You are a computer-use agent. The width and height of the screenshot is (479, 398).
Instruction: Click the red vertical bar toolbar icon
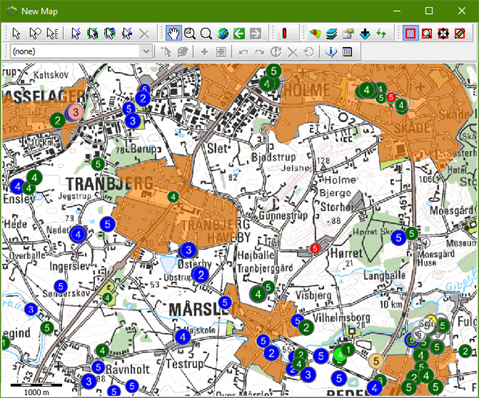point(284,33)
